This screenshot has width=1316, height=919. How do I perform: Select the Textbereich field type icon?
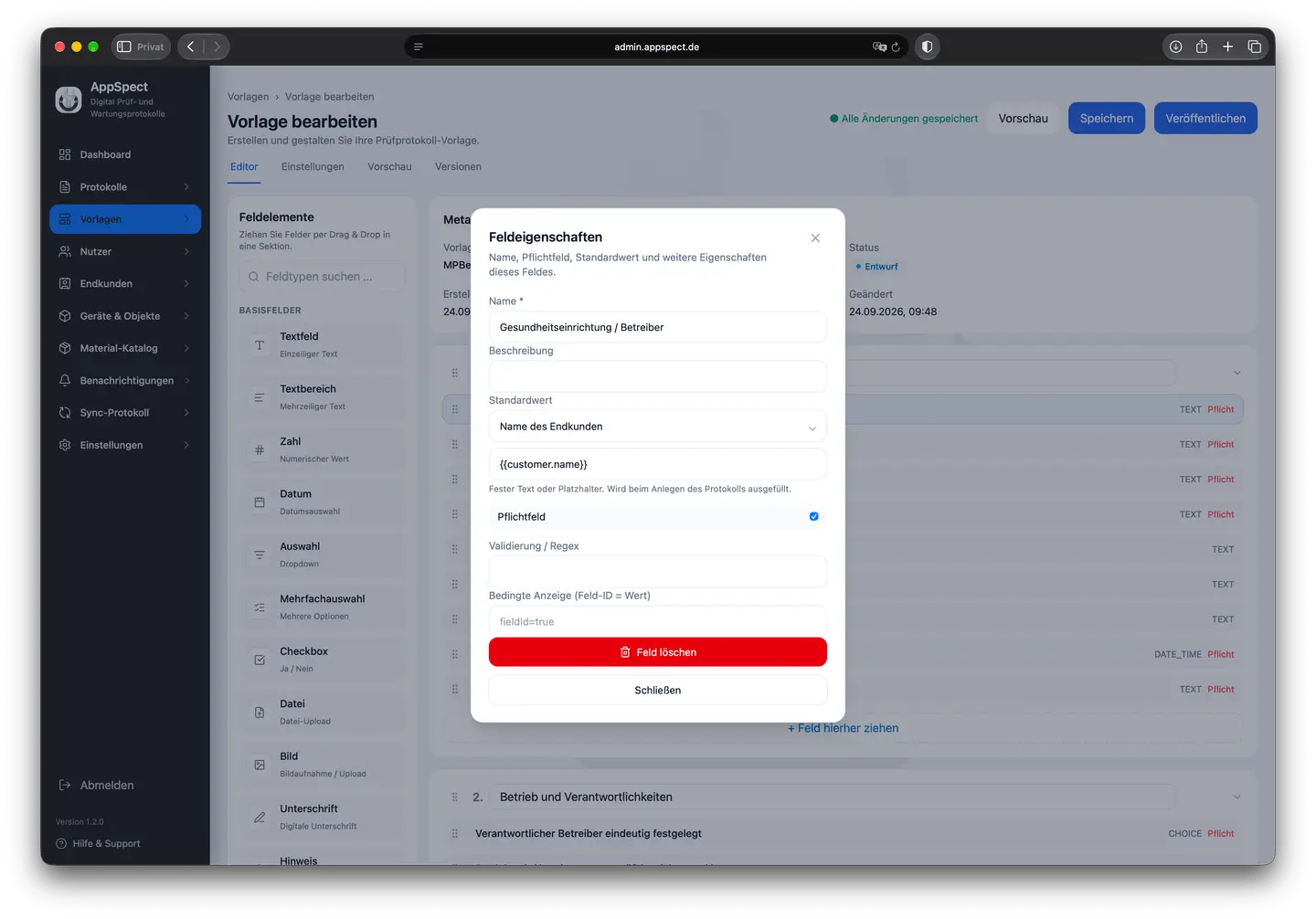(260, 397)
